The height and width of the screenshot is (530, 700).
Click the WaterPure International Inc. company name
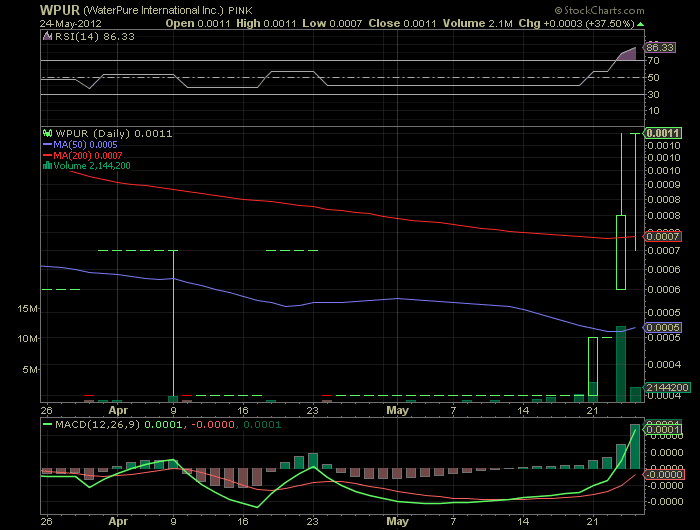click(153, 10)
